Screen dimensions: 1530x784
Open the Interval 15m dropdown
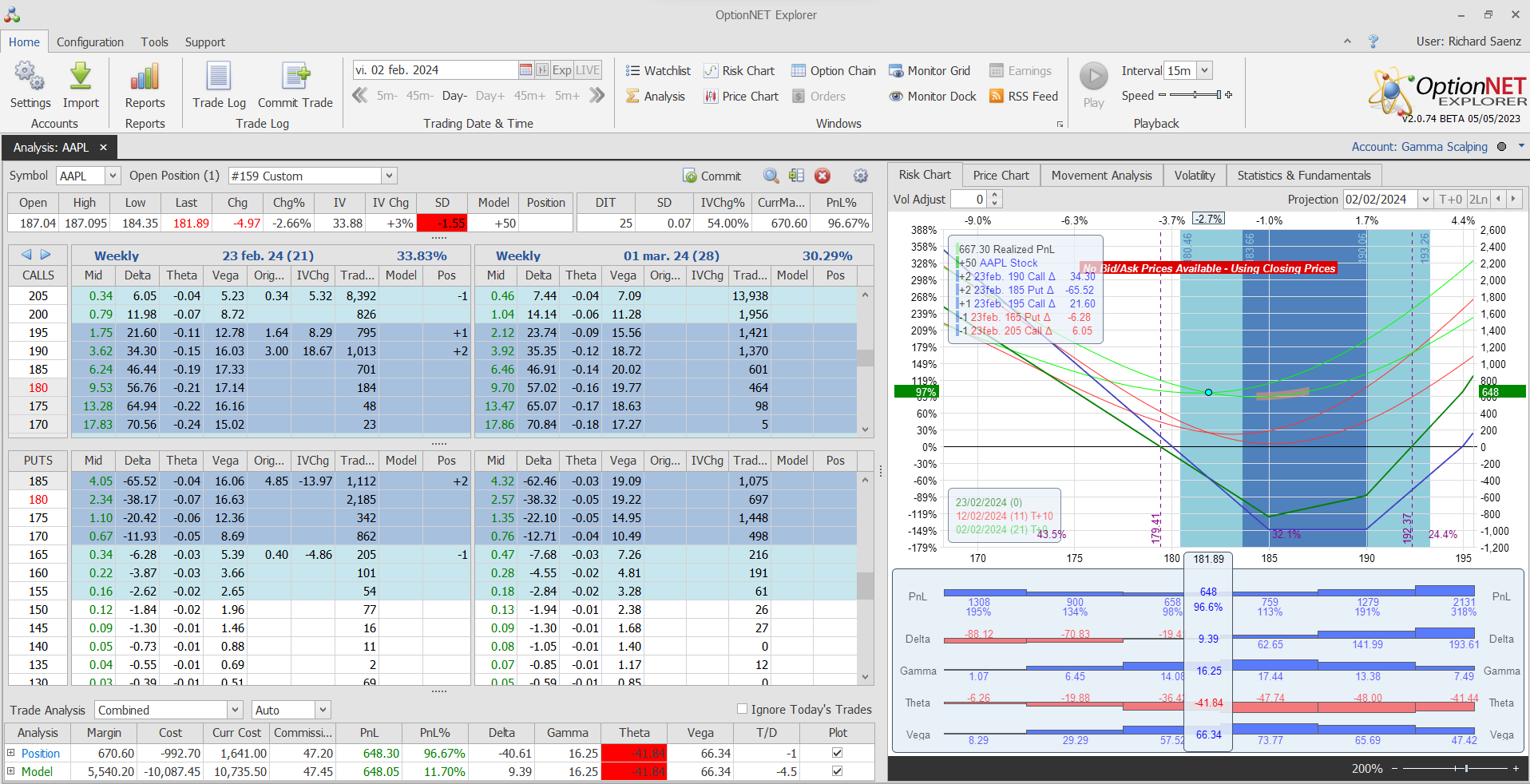(1205, 70)
